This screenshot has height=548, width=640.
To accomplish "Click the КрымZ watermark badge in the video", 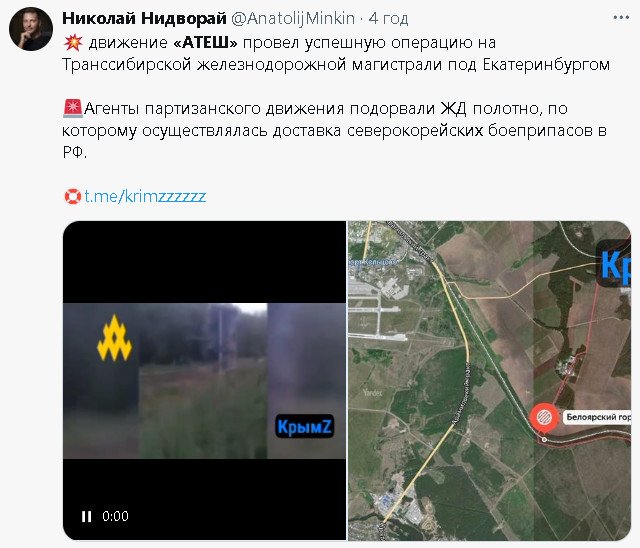I will [304, 426].
